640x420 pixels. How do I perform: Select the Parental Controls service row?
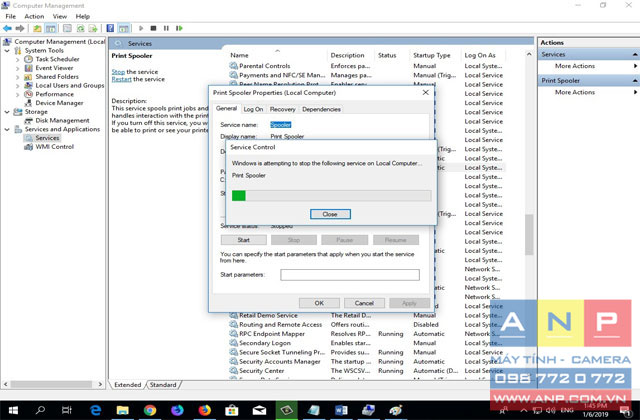click(x=367, y=66)
